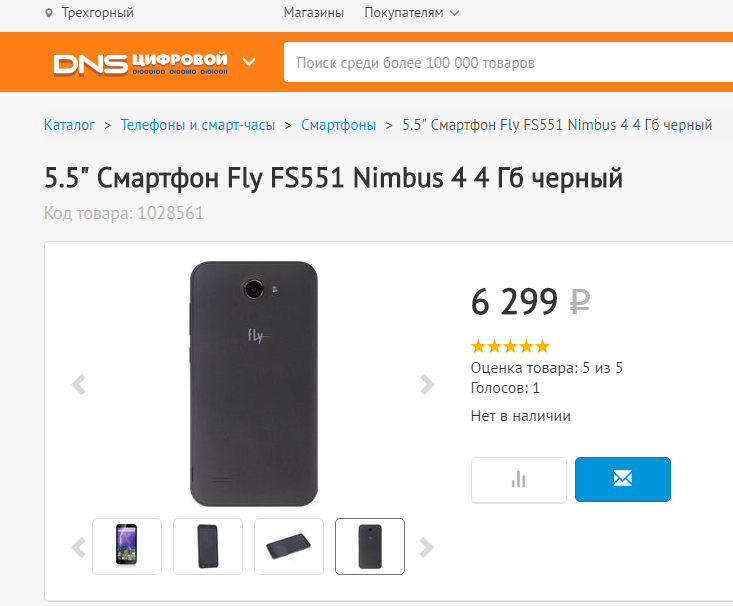Click the compare bar-chart icon button
733x606 pixels.
pos(518,480)
